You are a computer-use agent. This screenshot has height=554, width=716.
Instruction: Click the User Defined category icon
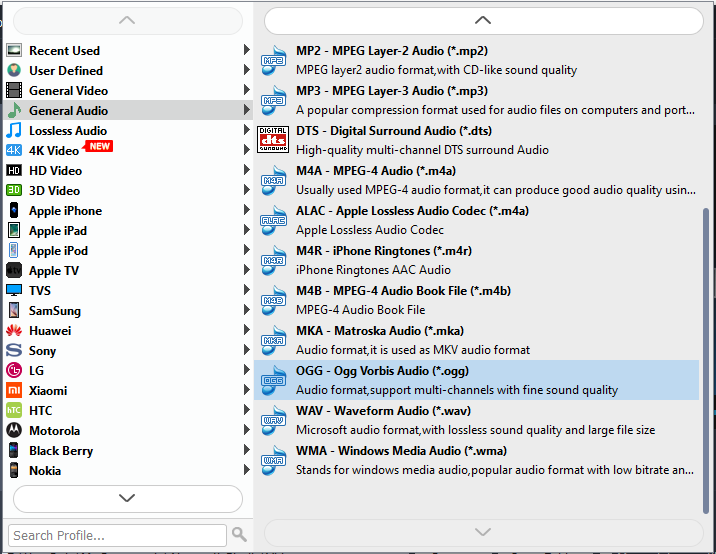pos(14,70)
